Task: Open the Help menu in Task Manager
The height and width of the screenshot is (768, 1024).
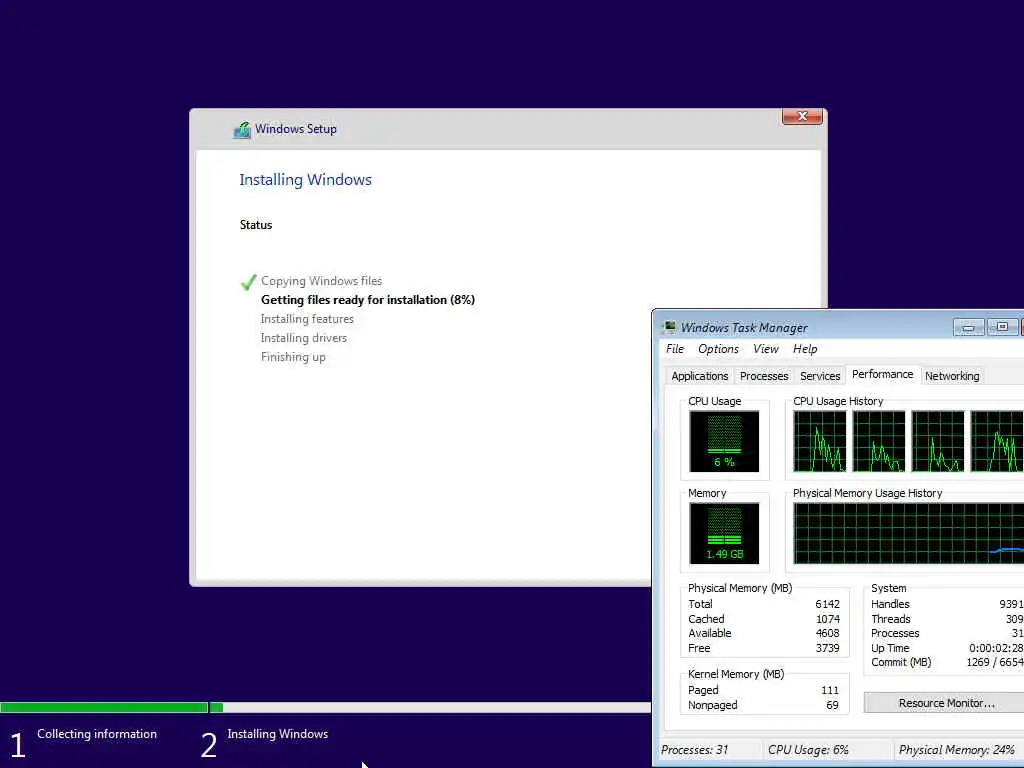Action: (805, 349)
